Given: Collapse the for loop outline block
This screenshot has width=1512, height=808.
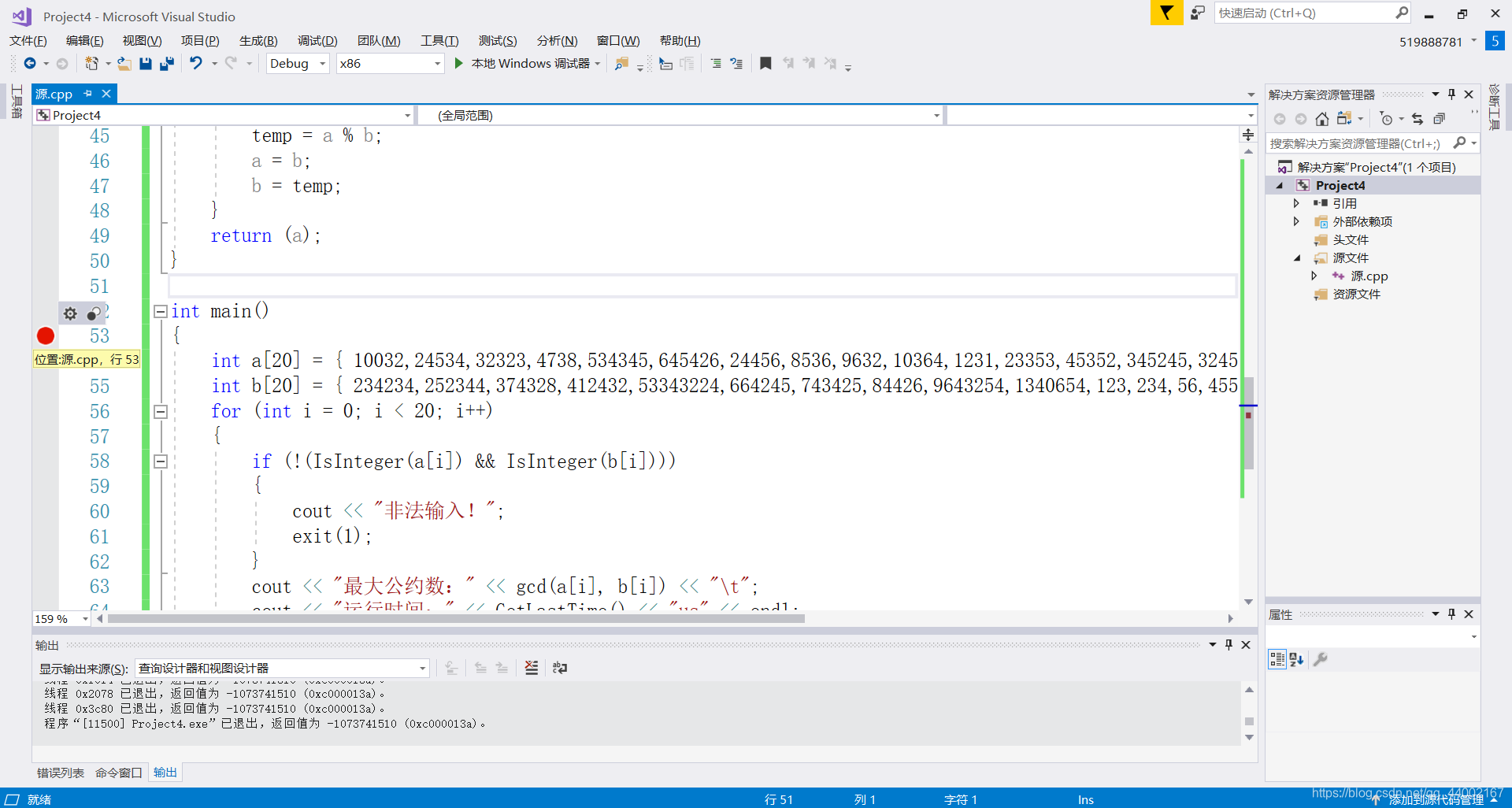Looking at the screenshot, I should 161,411.
